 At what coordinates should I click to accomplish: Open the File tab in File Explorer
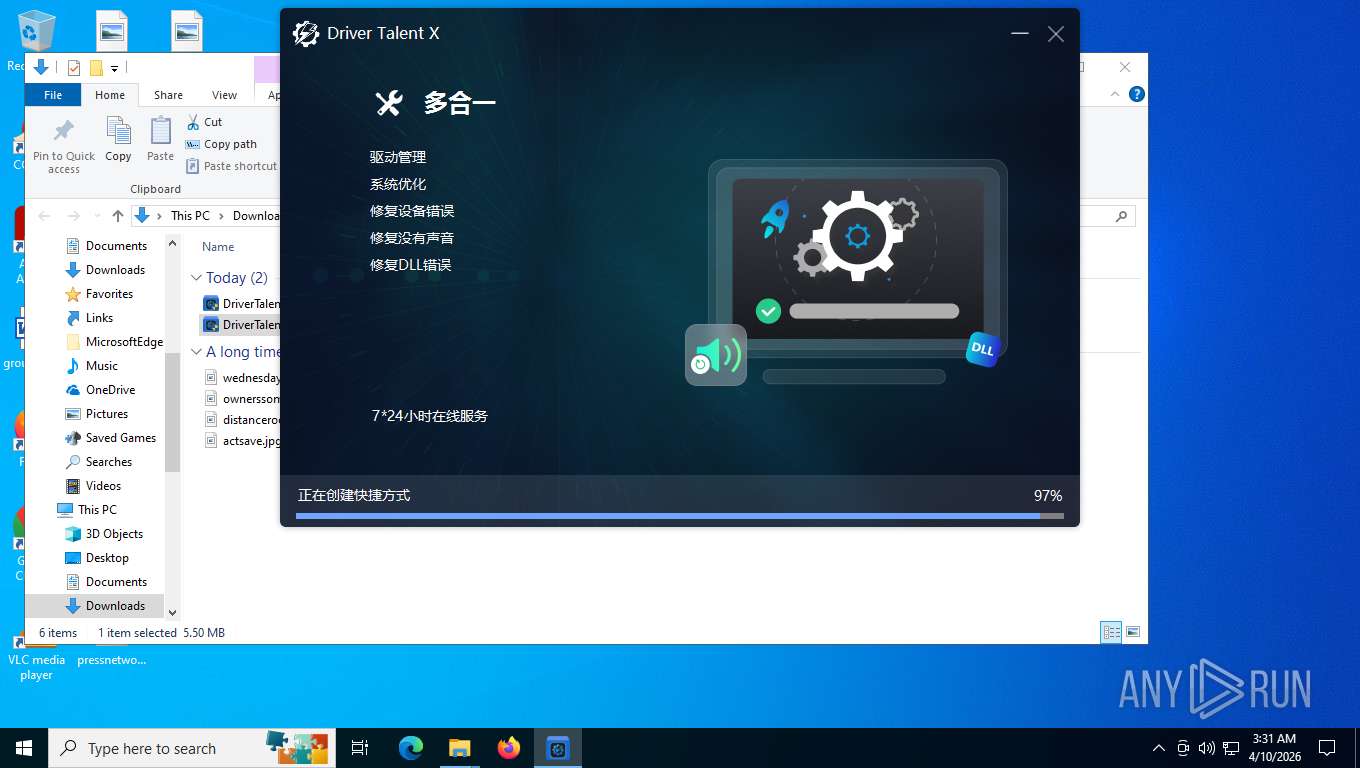click(53, 95)
